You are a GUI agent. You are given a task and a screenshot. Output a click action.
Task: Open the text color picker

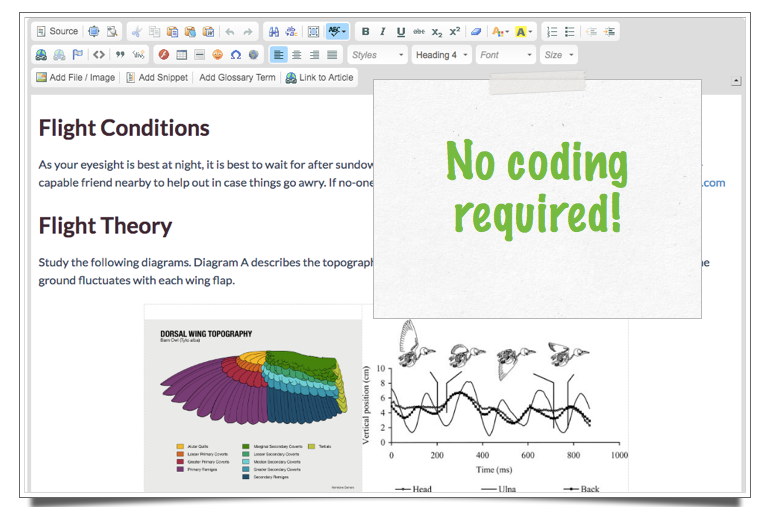[500, 32]
